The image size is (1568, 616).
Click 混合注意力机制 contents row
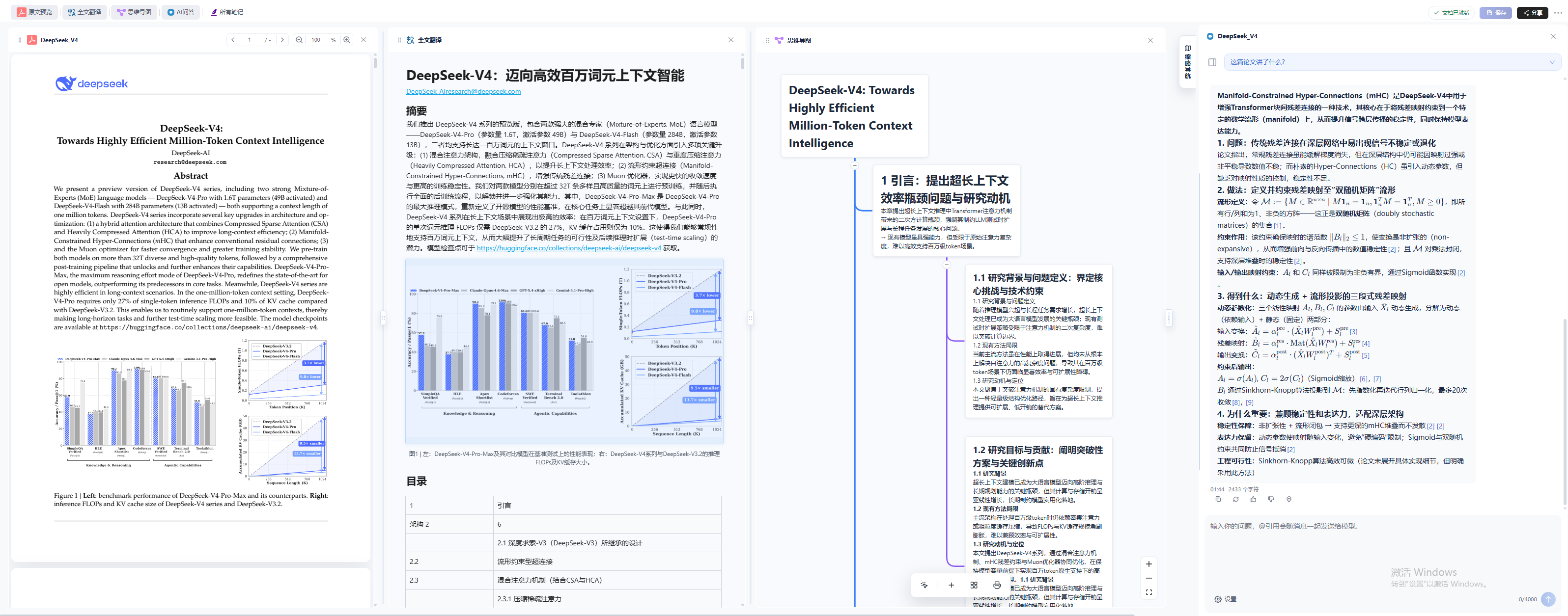tap(563, 580)
